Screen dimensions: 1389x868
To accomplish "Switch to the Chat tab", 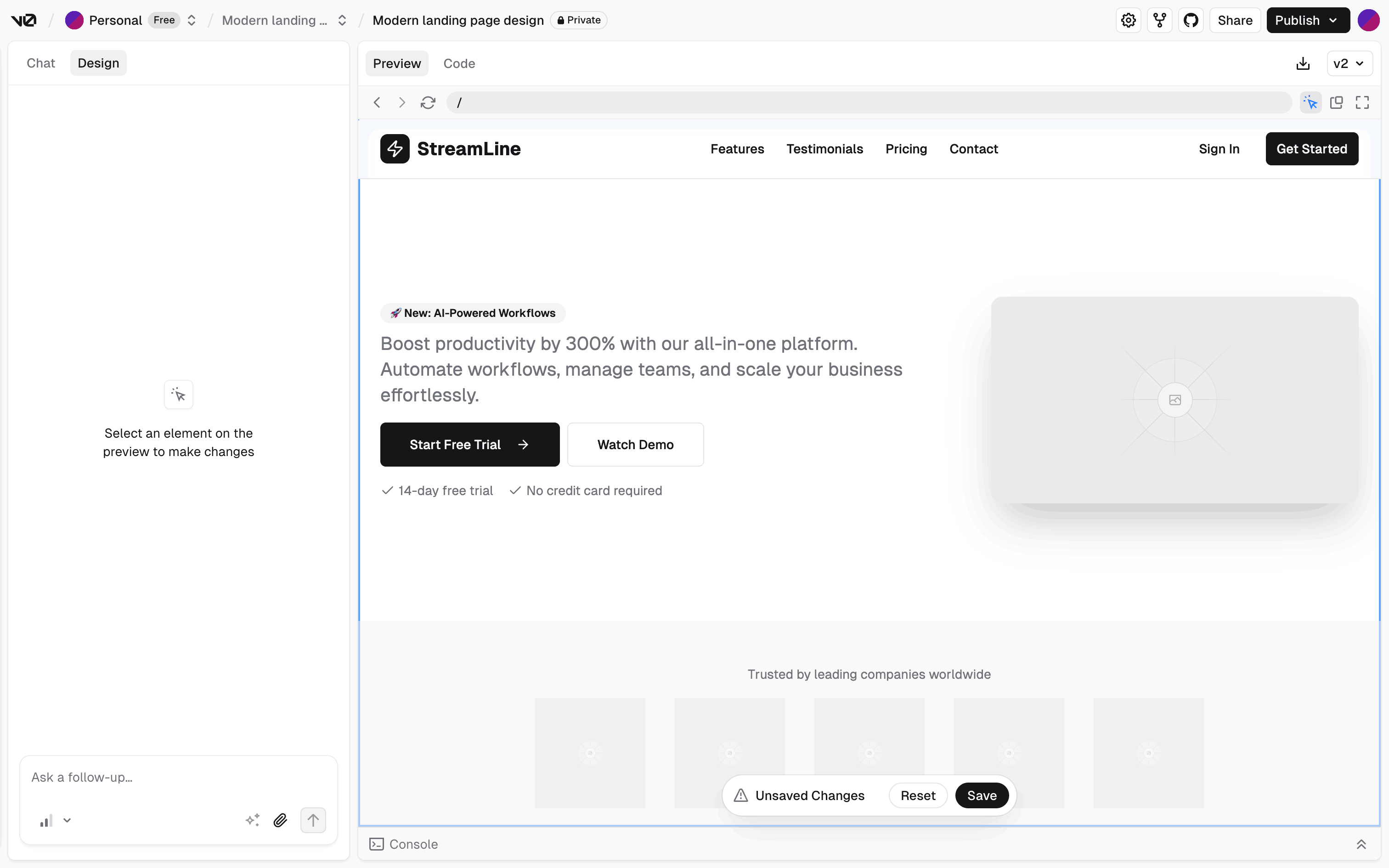I will click(41, 63).
